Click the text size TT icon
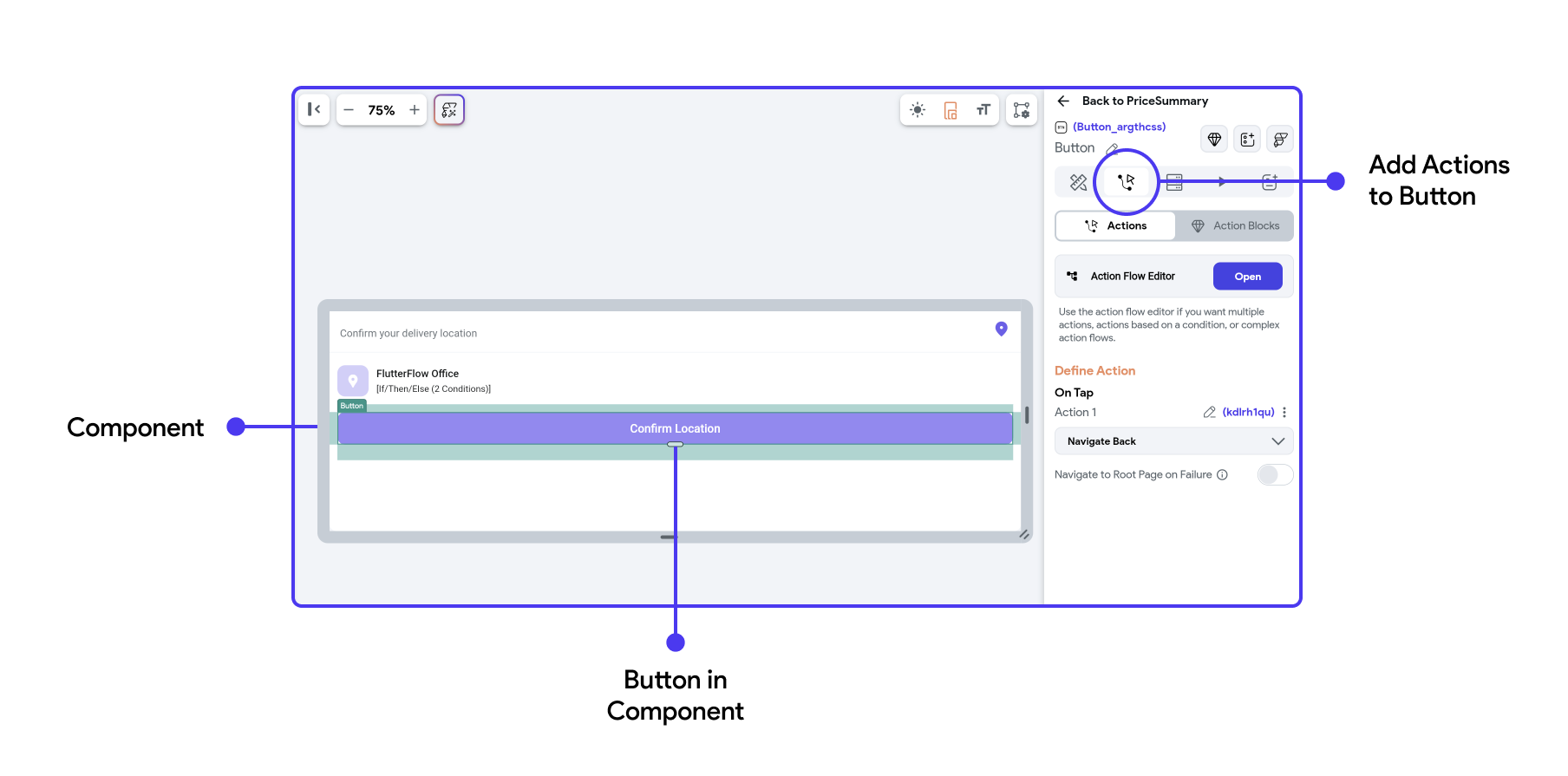 [983, 110]
